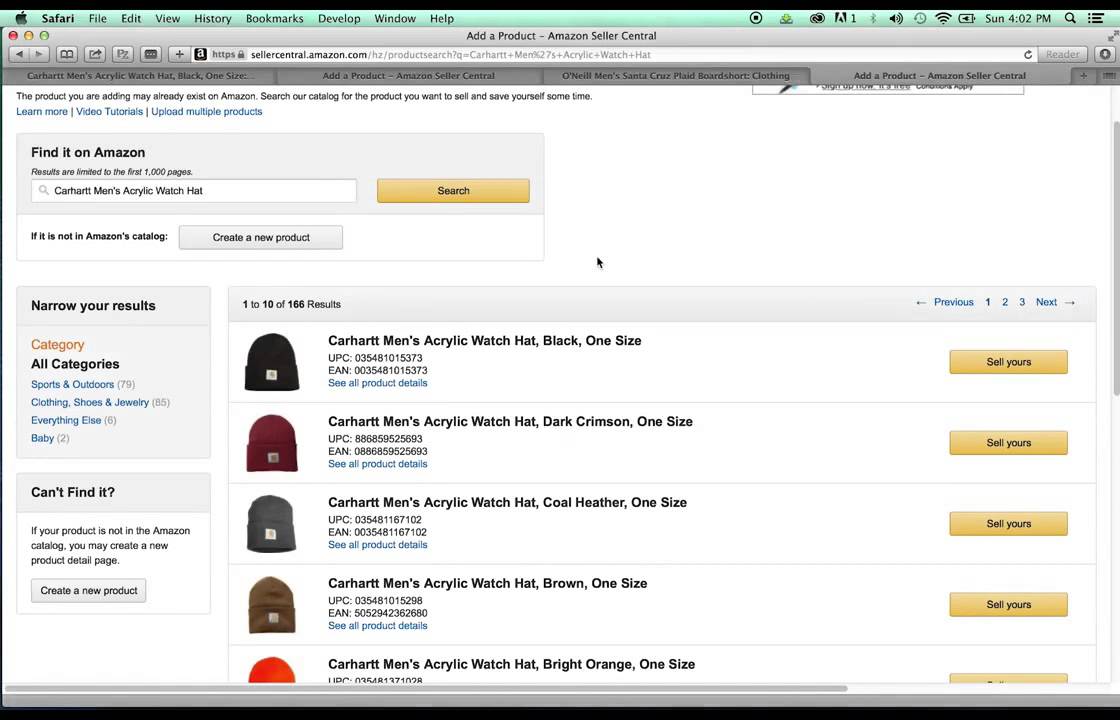Switch to O'Neill Men's Santa Cruz Boardshort tab
The height and width of the screenshot is (720, 1120).
pos(676,76)
